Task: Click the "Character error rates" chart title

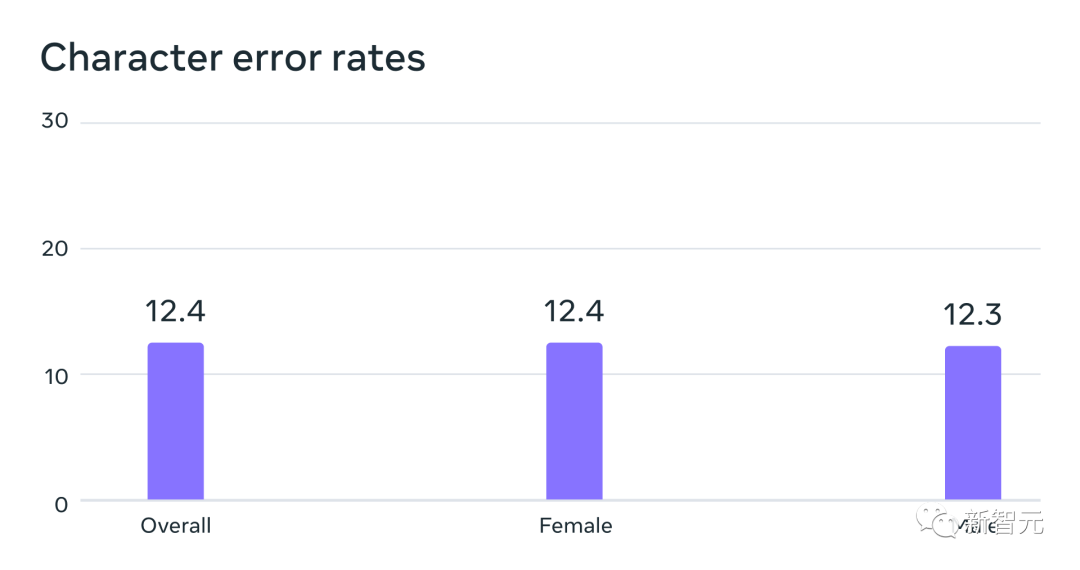Action: tap(233, 58)
